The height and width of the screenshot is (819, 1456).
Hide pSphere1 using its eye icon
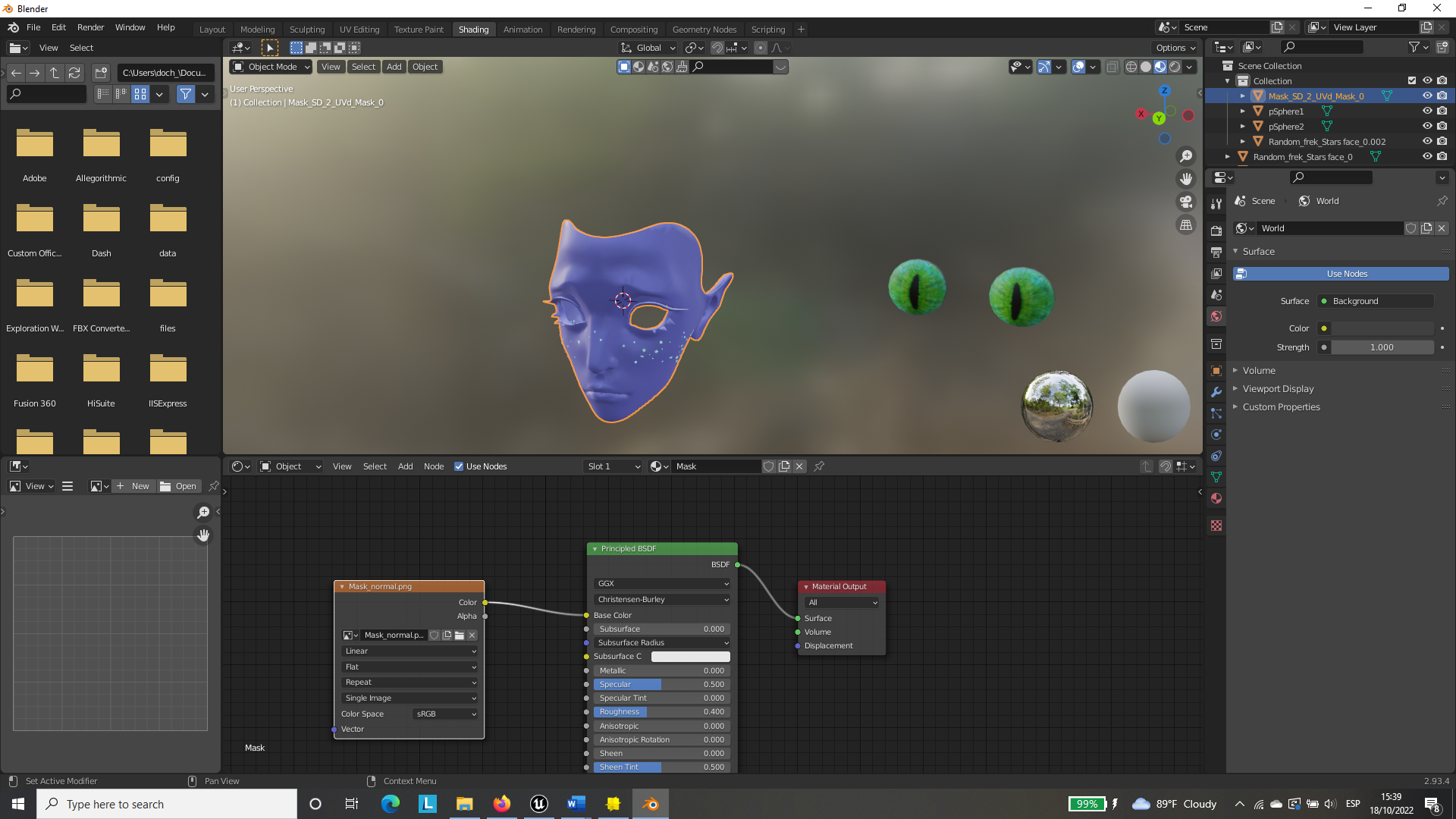pos(1427,111)
